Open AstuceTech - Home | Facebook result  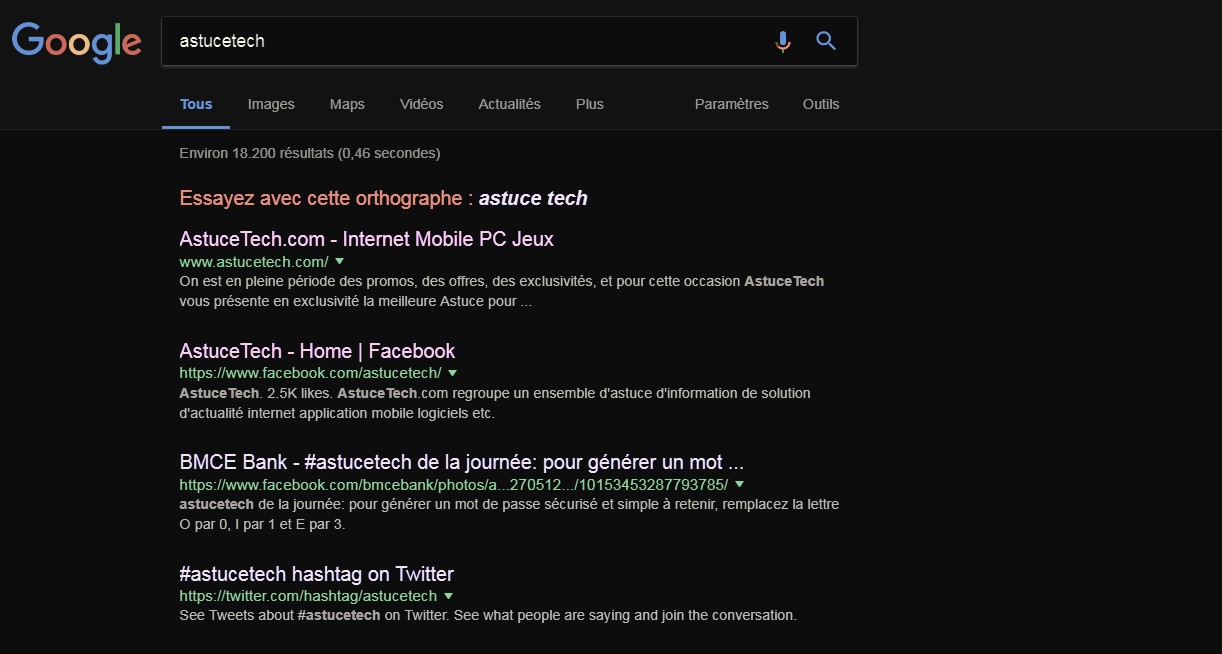pos(317,351)
